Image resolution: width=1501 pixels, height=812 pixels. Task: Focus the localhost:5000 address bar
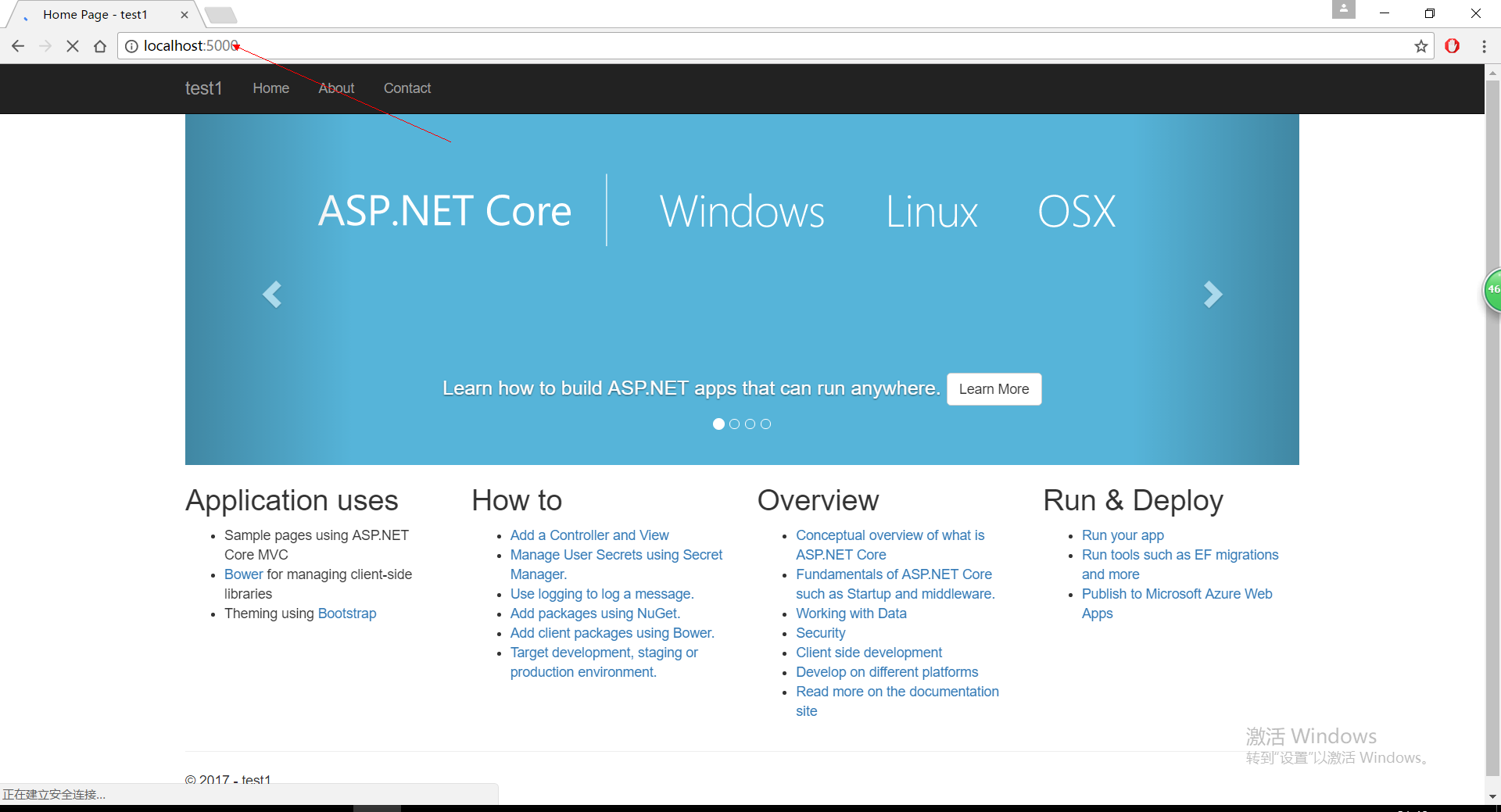[774, 46]
